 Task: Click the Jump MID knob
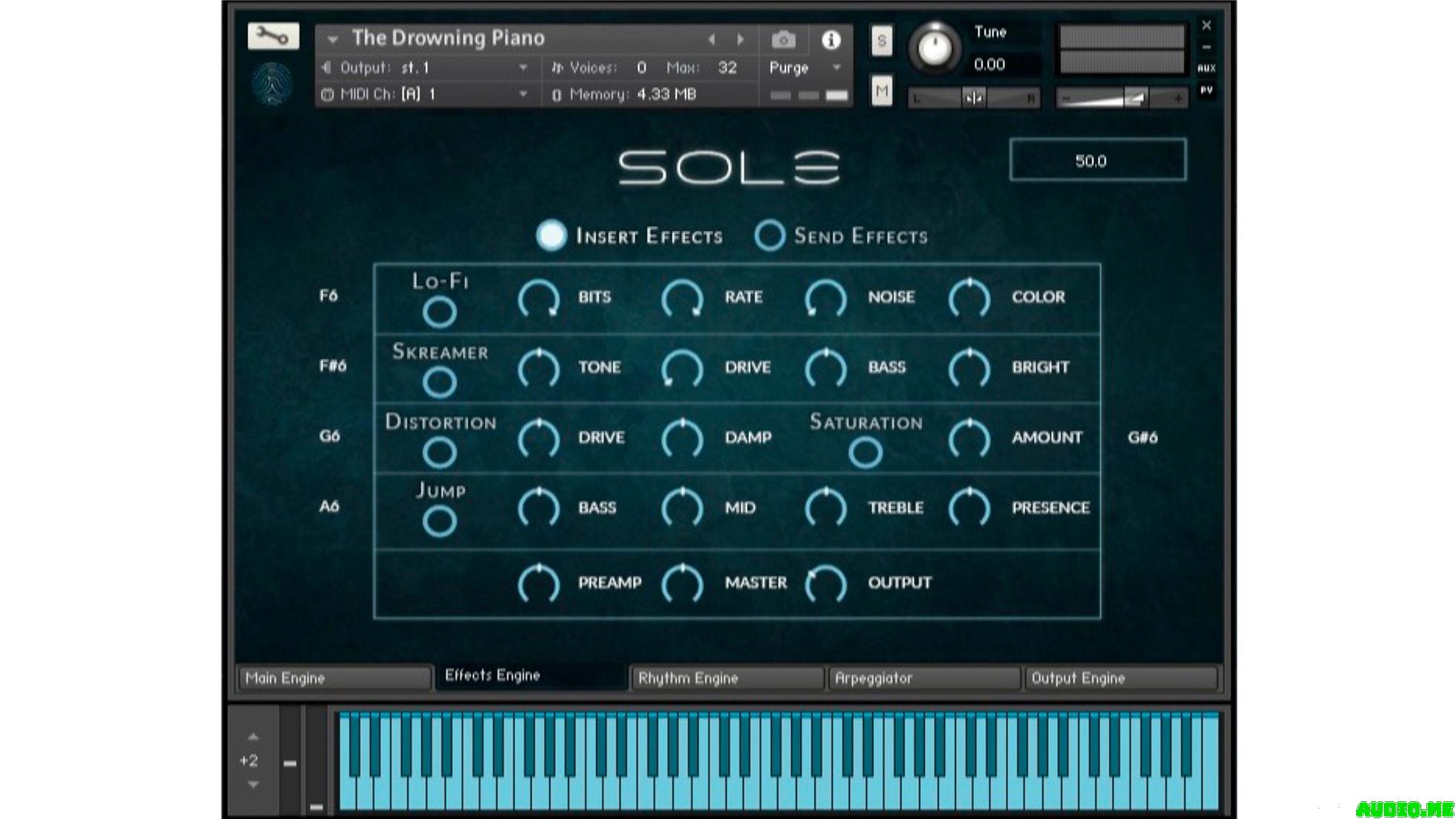click(682, 508)
